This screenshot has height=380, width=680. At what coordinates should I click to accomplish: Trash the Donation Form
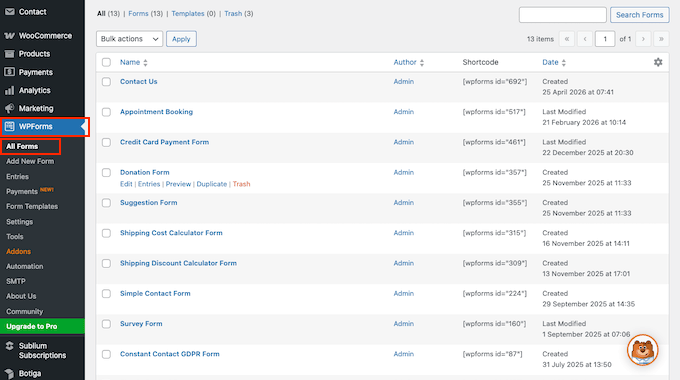[242, 184]
